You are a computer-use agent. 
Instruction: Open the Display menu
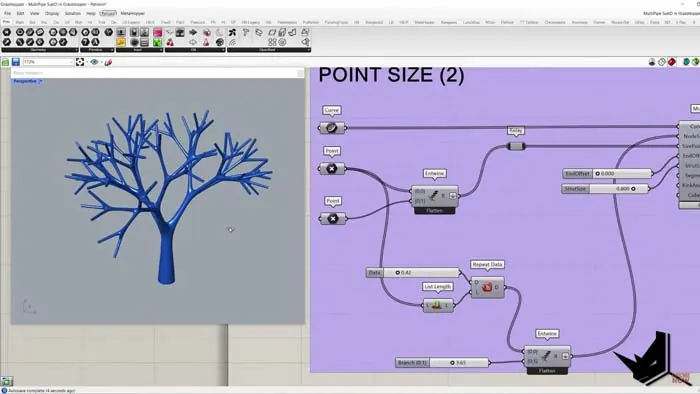(x=52, y=13)
